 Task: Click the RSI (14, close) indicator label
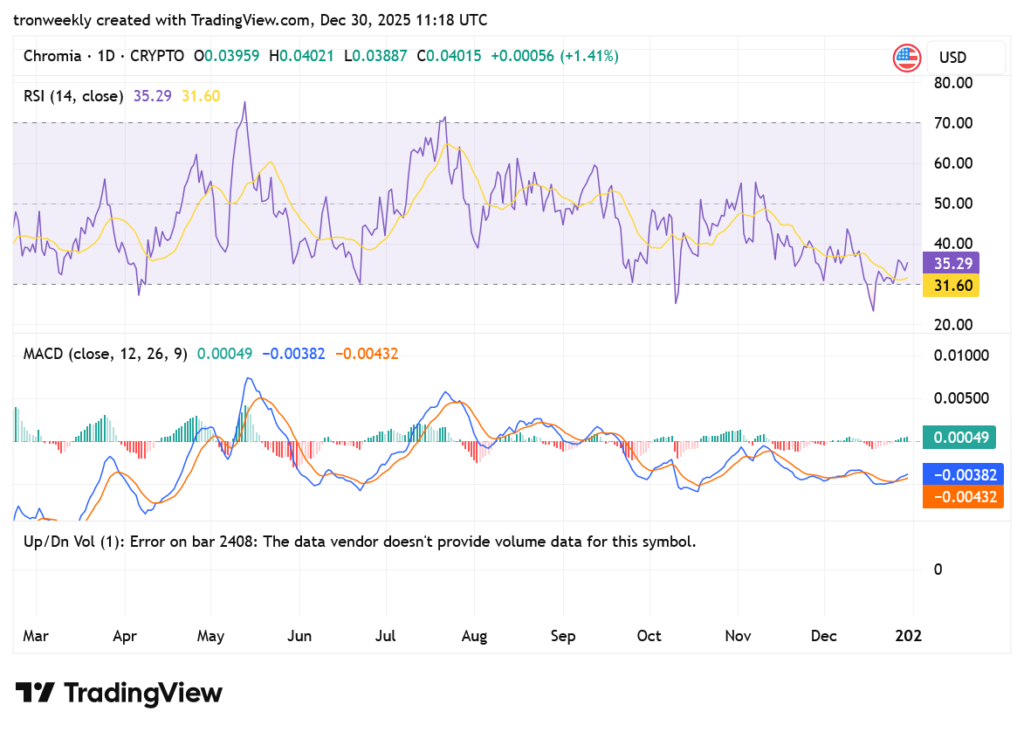click(74, 96)
